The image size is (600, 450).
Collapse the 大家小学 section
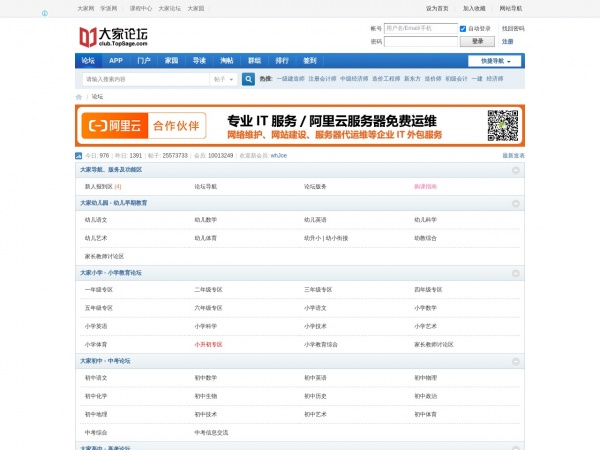(x=516, y=274)
